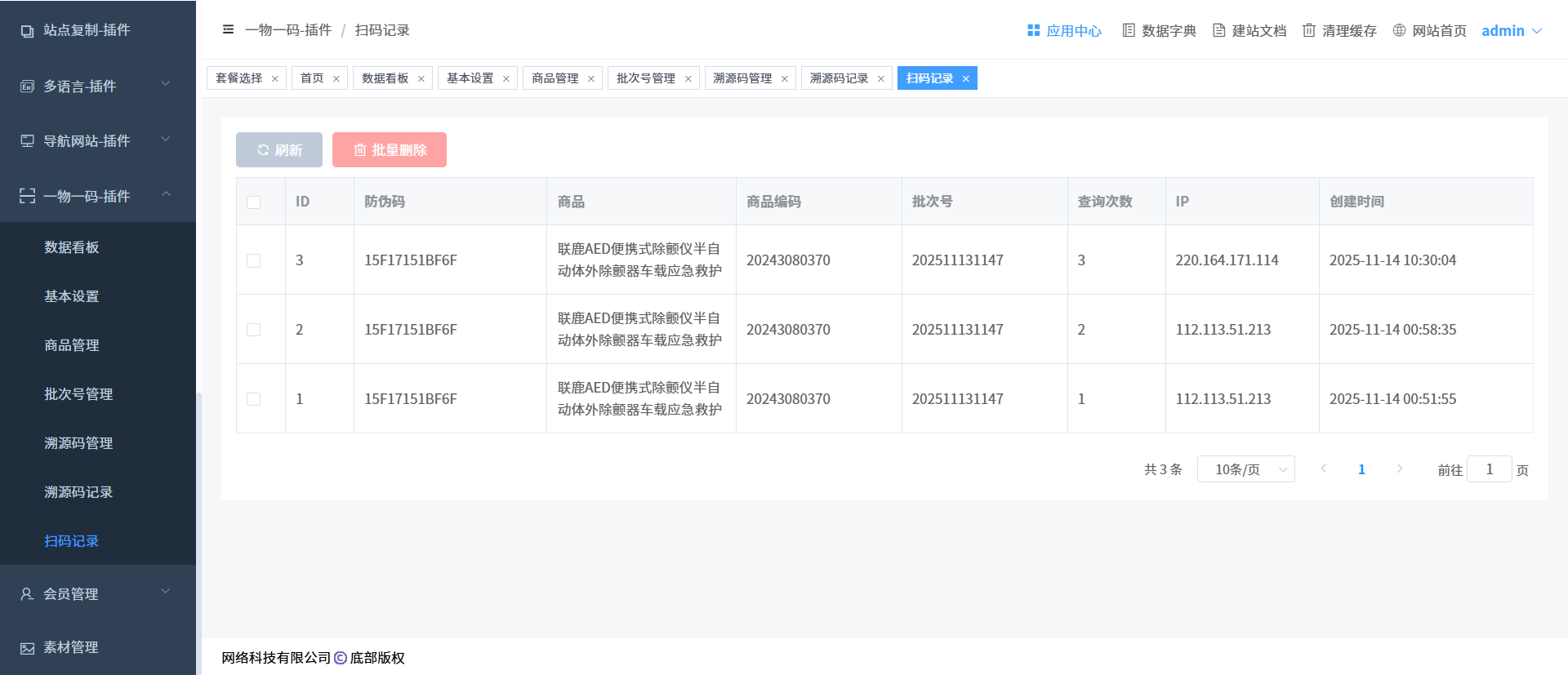
Task: Click the 建站文档 document icon
Action: (1218, 30)
